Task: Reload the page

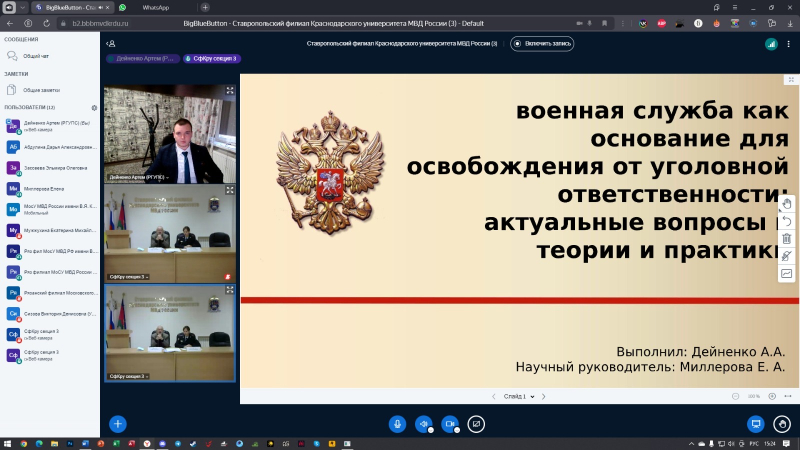Action: point(46,23)
